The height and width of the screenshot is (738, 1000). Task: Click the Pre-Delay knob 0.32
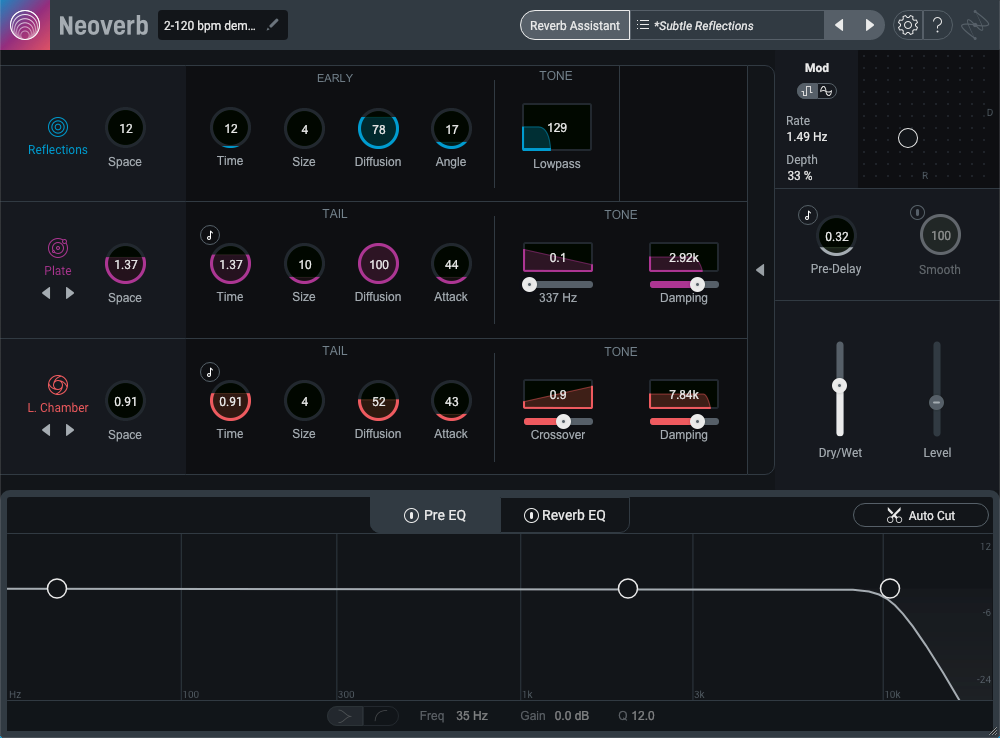click(836, 236)
